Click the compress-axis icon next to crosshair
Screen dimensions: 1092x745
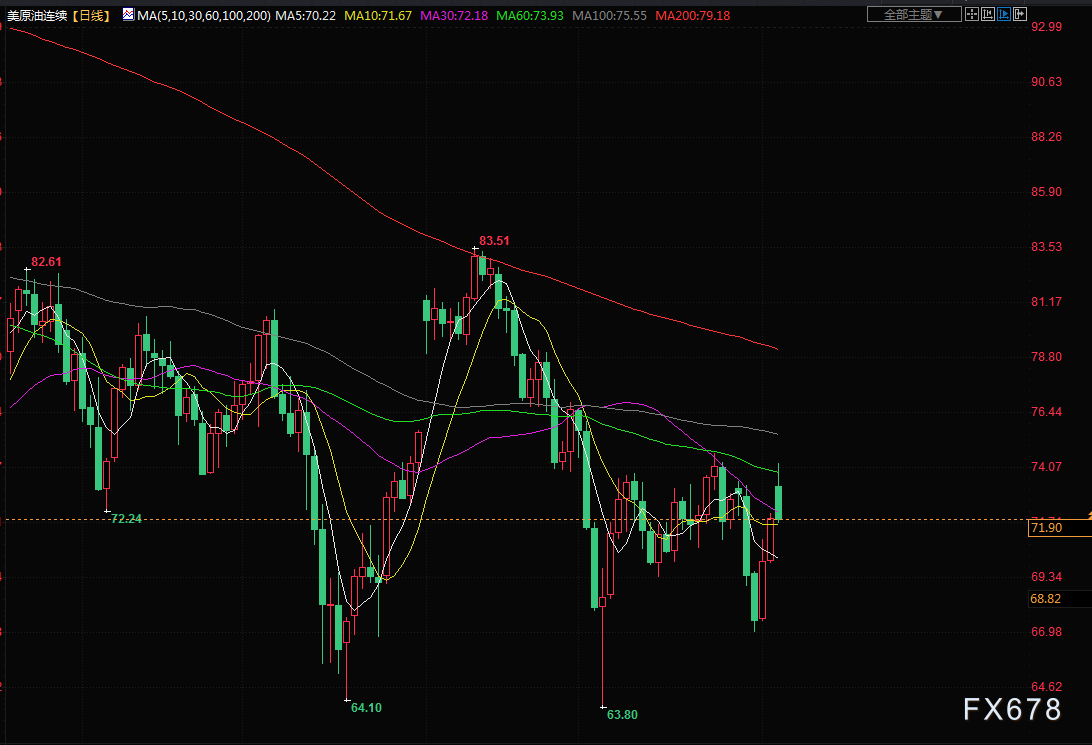tap(988, 14)
